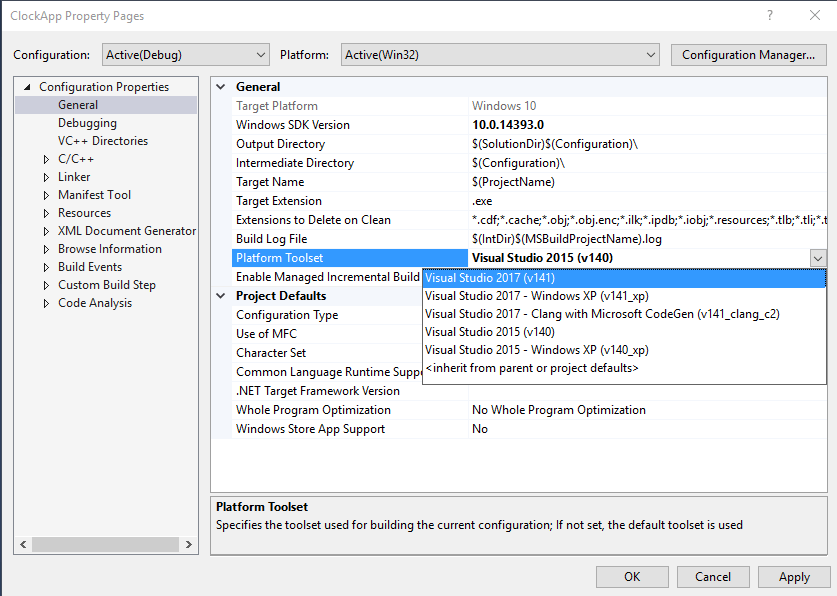Screen dimensions: 837x596
Task: Select the Platform Toolset property row
Action: click(350, 258)
